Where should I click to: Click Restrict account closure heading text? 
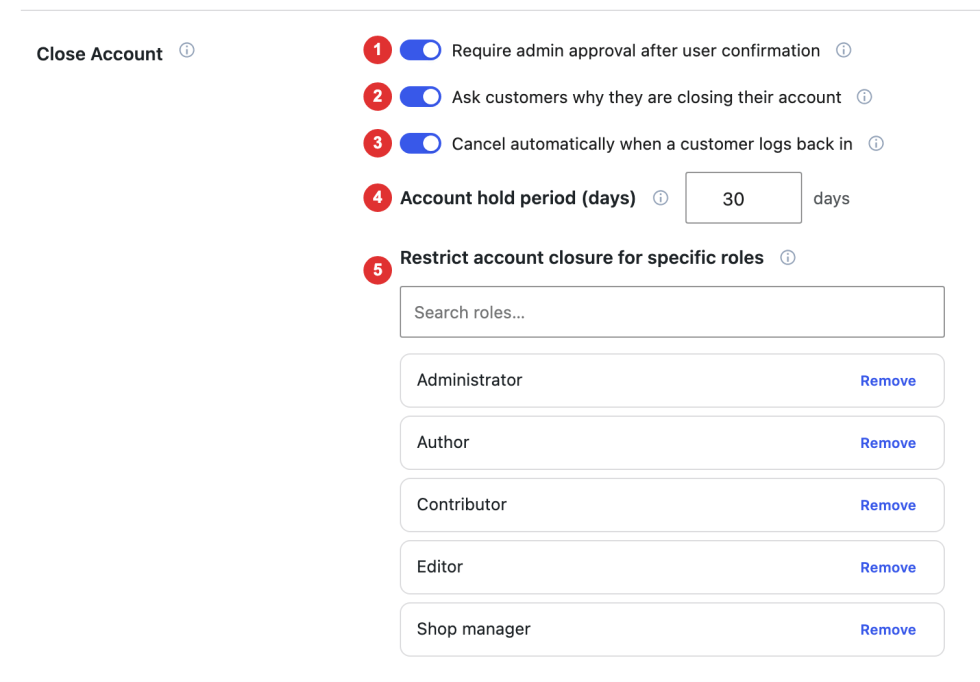pyautogui.click(x=581, y=258)
